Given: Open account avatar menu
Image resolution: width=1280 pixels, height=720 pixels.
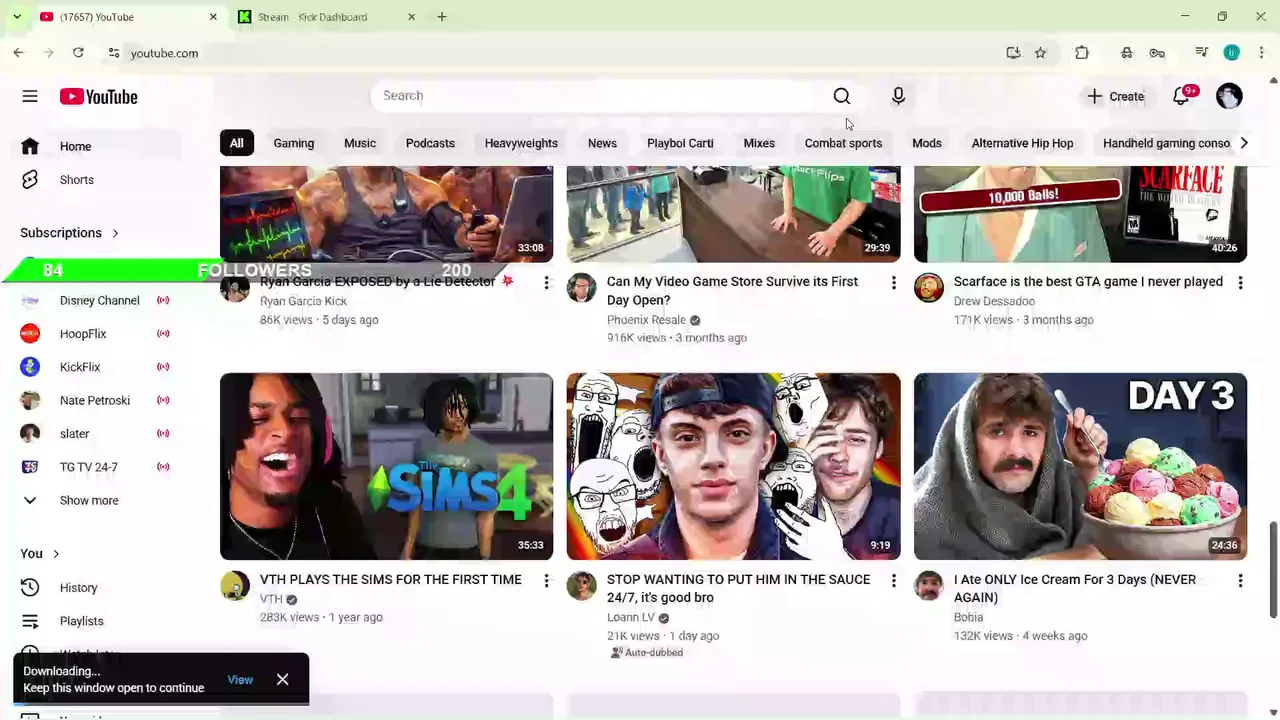Looking at the screenshot, I should pyautogui.click(x=1229, y=96).
